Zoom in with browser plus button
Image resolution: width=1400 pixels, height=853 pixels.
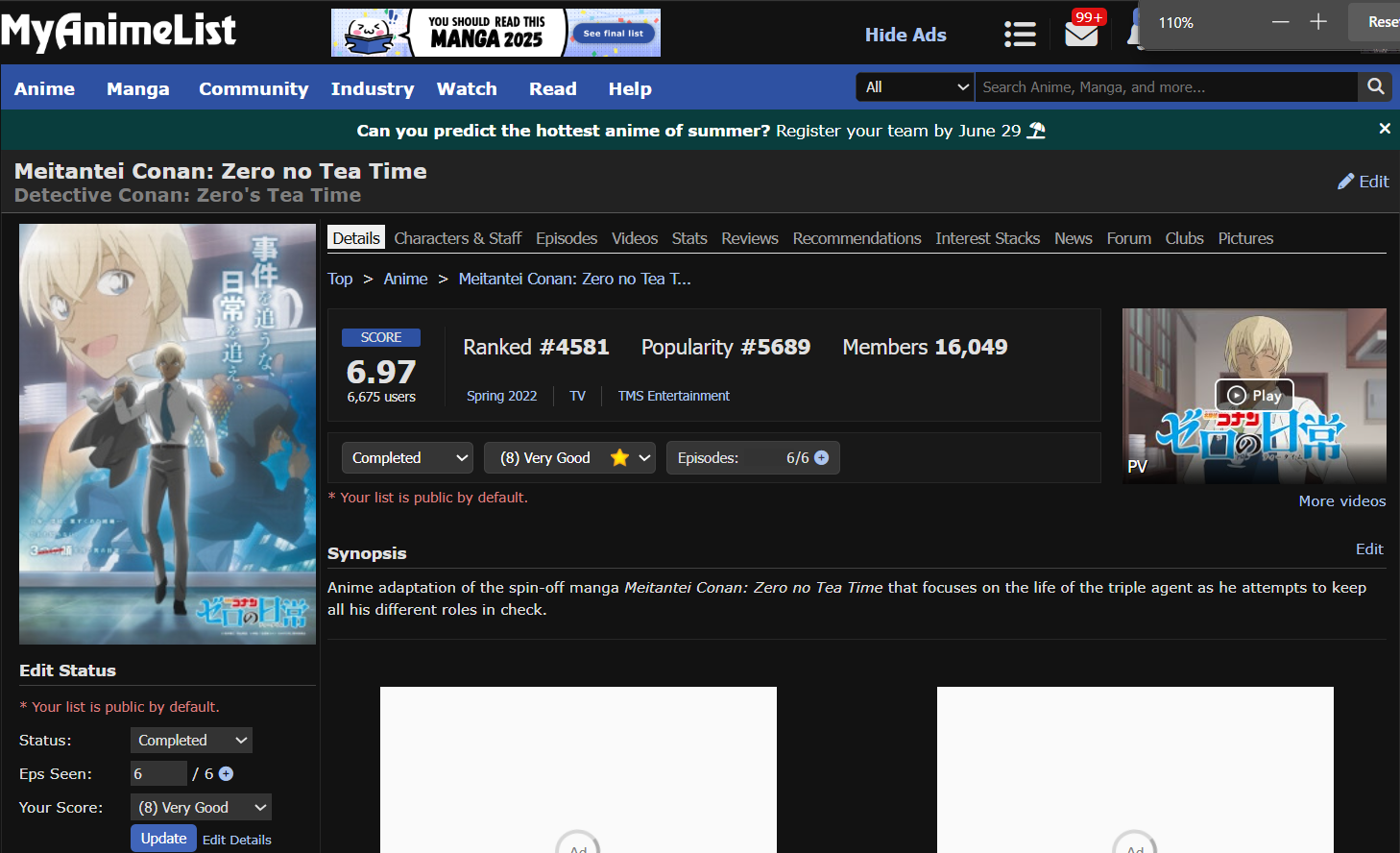click(x=1318, y=22)
